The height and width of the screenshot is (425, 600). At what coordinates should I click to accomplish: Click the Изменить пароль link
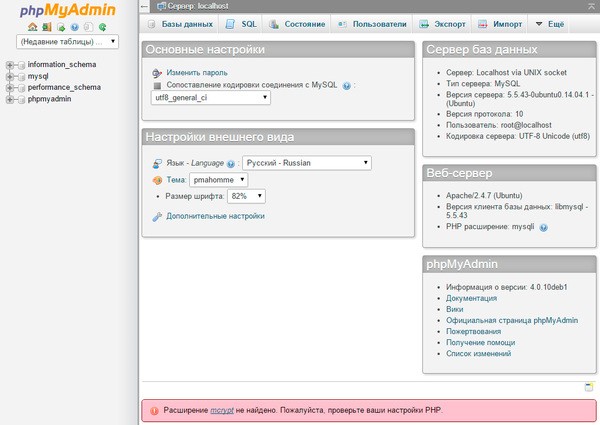tap(197, 73)
